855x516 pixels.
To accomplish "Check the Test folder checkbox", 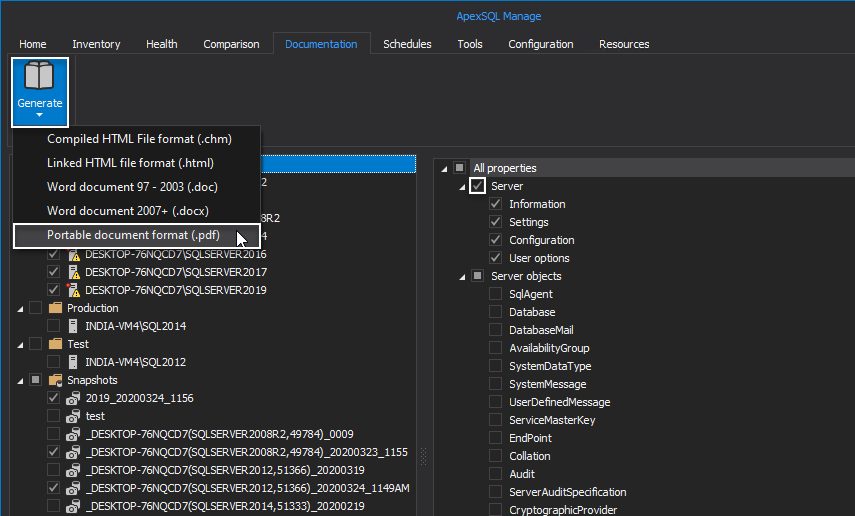I will click(x=35, y=344).
